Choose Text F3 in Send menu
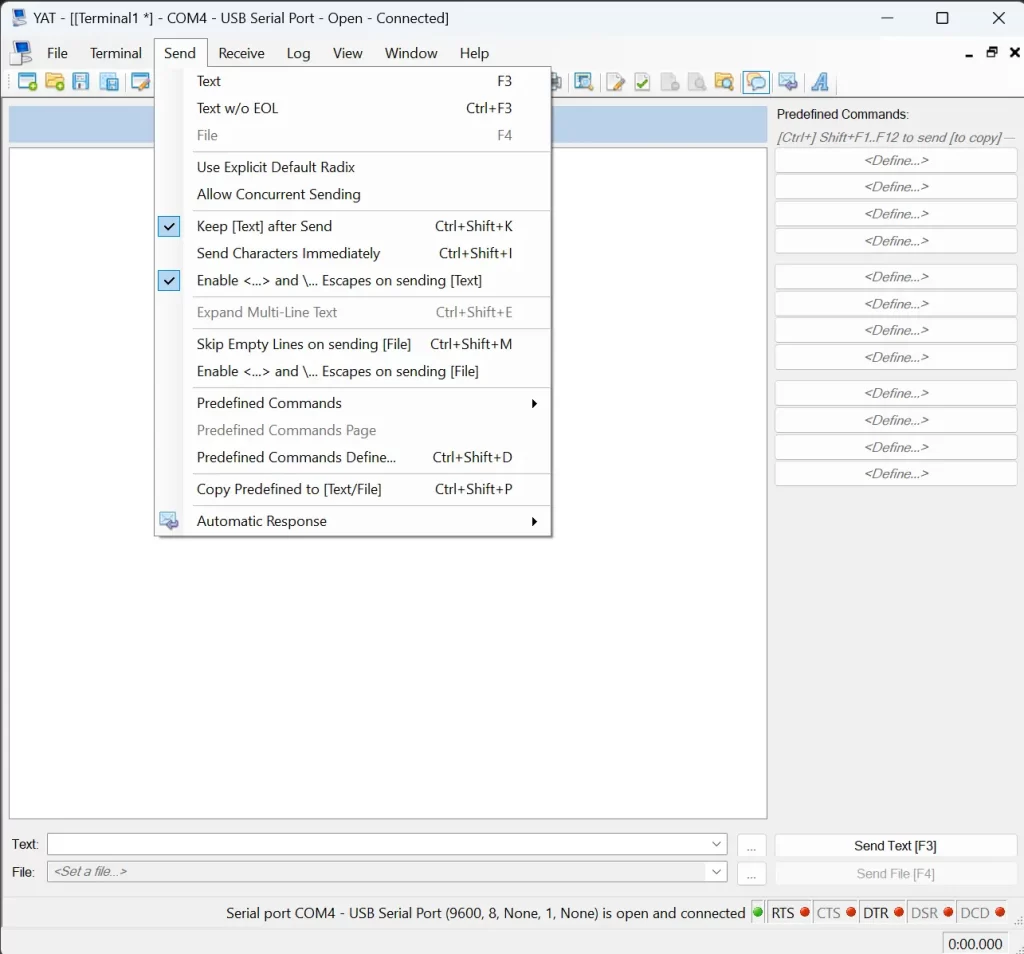This screenshot has height=954, width=1024. click(353, 81)
